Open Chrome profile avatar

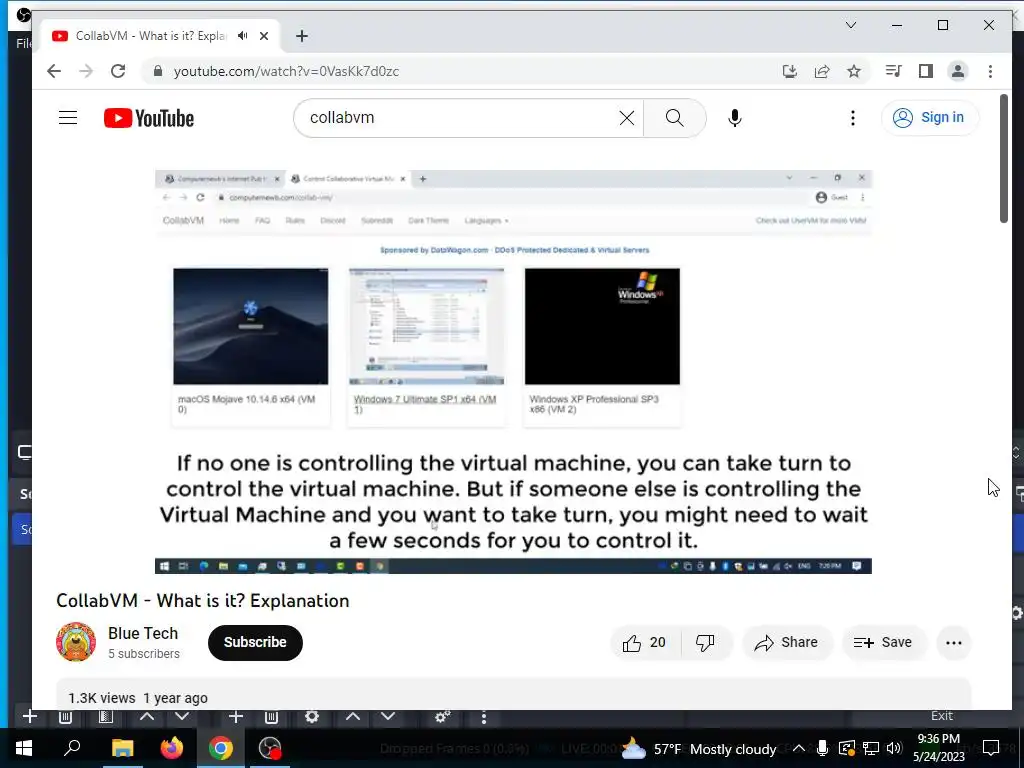coord(957,71)
